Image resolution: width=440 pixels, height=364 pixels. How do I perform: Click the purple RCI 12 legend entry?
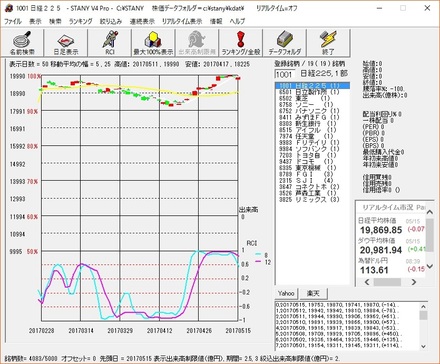pos(263,262)
